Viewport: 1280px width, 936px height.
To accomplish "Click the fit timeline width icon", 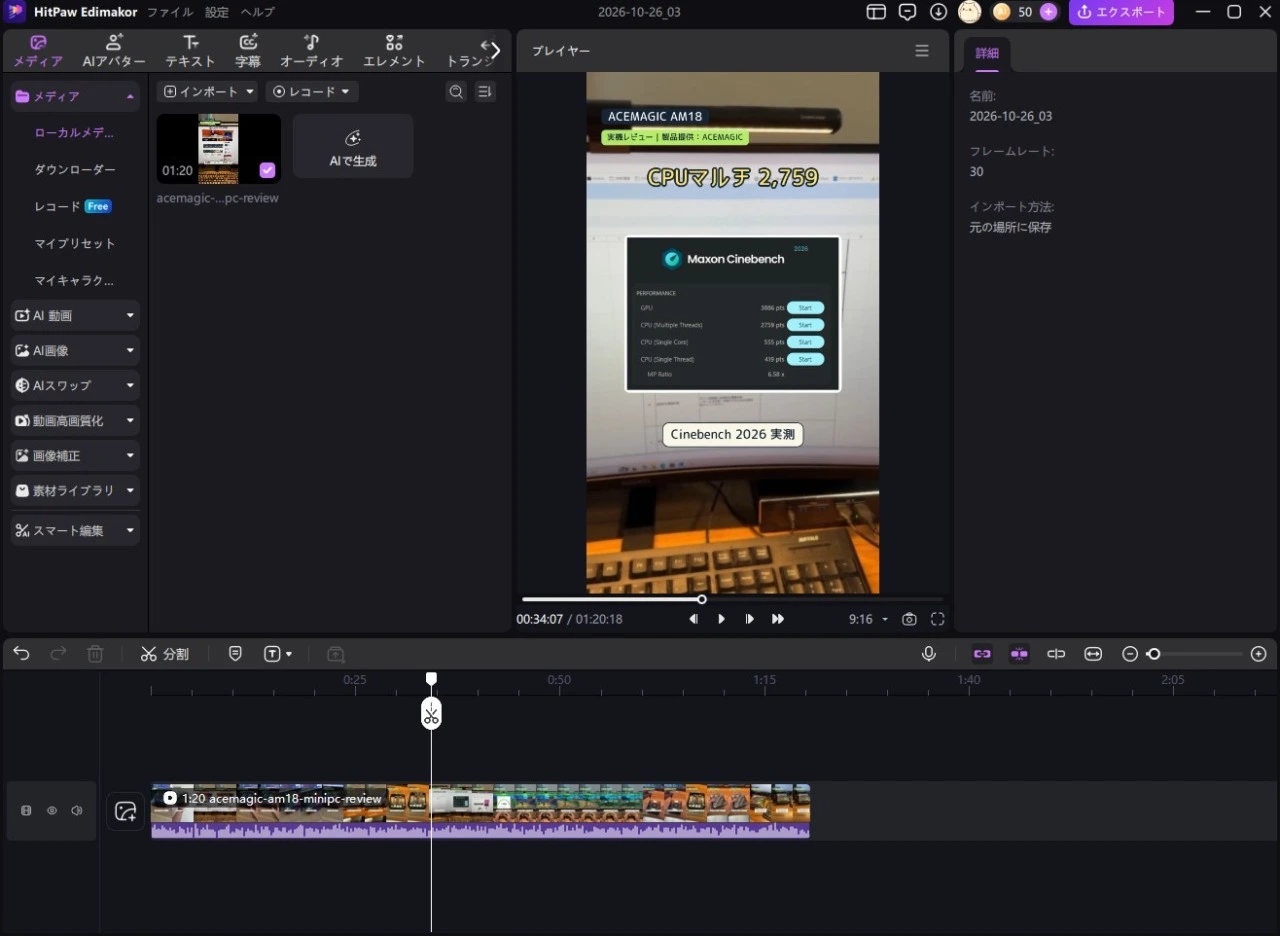I will click(1093, 654).
